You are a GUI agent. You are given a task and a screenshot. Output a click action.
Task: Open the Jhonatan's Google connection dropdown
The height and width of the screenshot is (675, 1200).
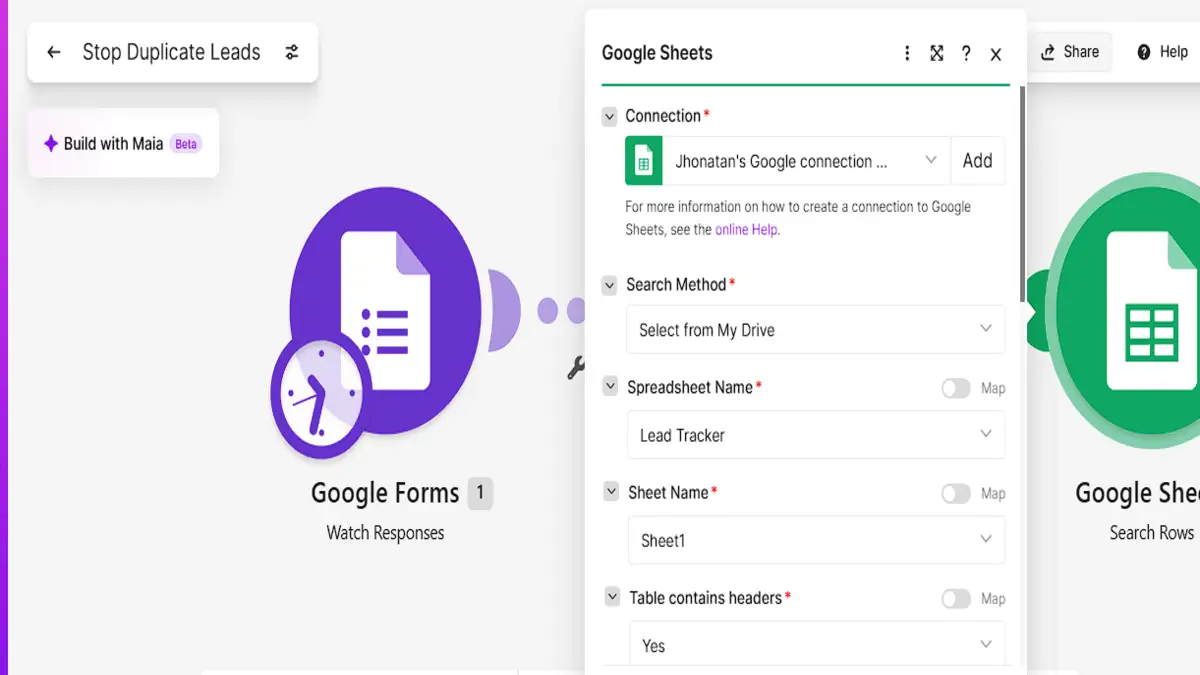(x=806, y=161)
